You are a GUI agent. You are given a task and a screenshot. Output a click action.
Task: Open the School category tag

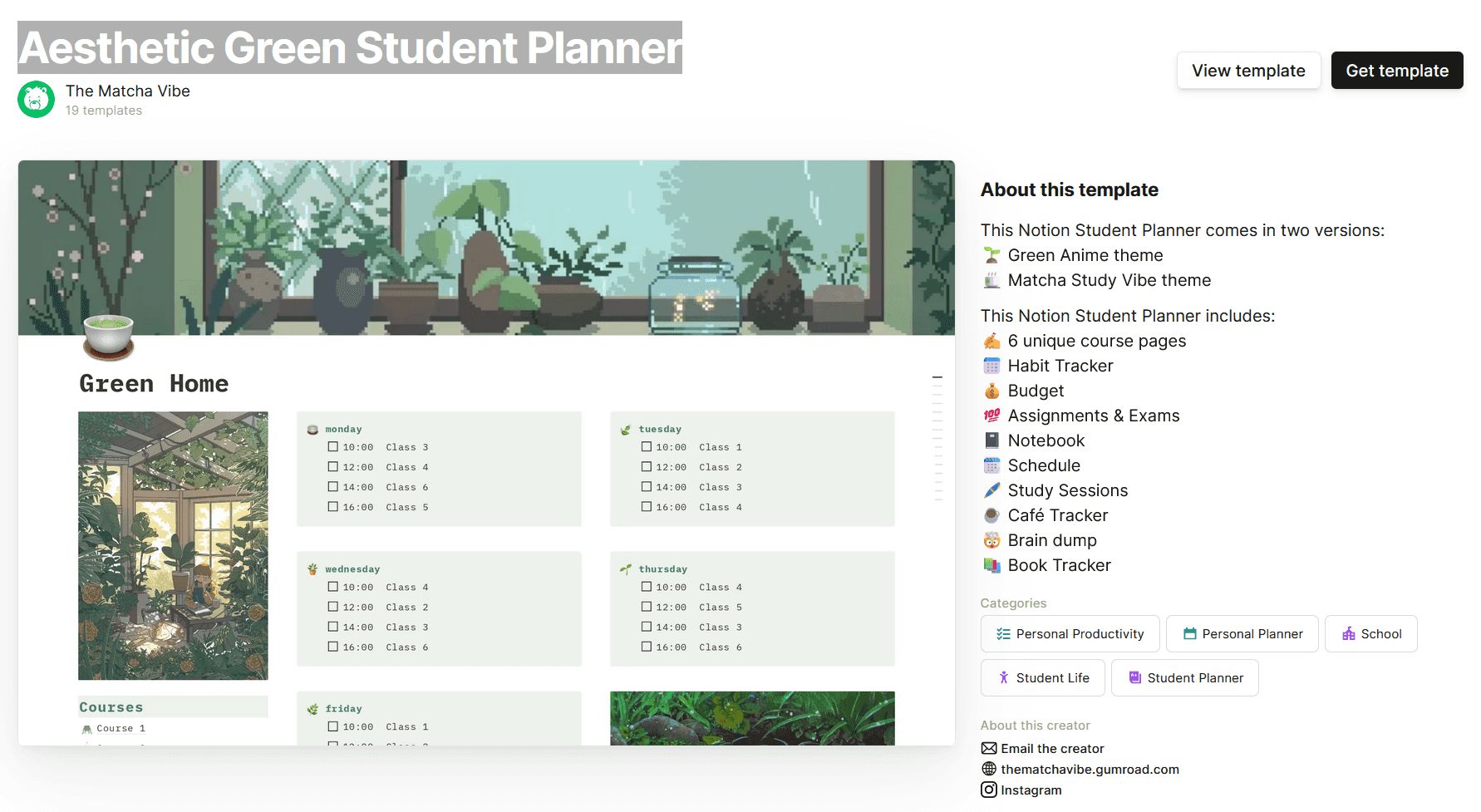coord(1371,634)
